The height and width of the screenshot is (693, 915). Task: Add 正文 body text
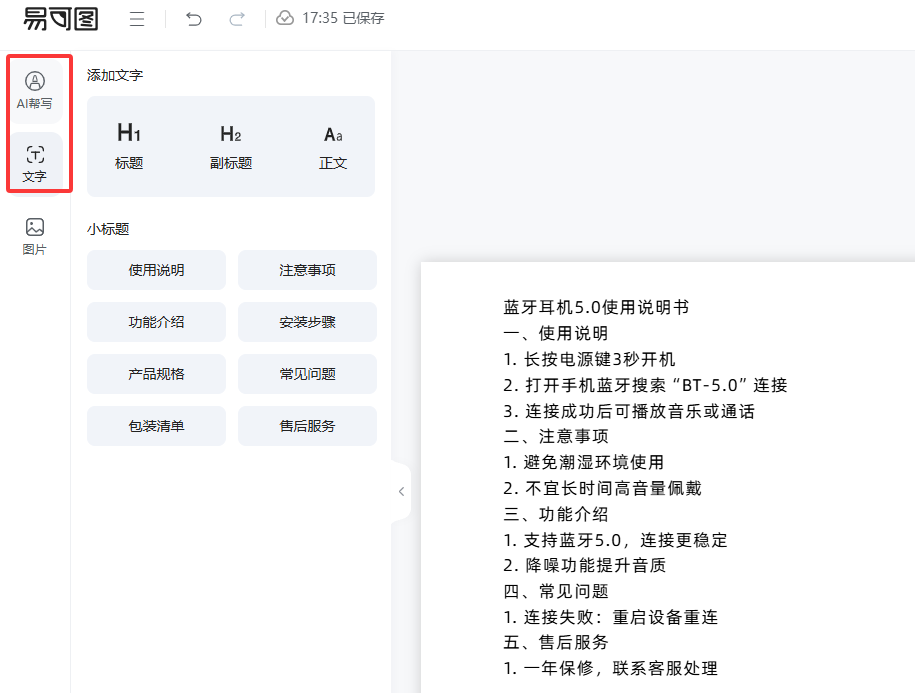click(x=333, y=146)
